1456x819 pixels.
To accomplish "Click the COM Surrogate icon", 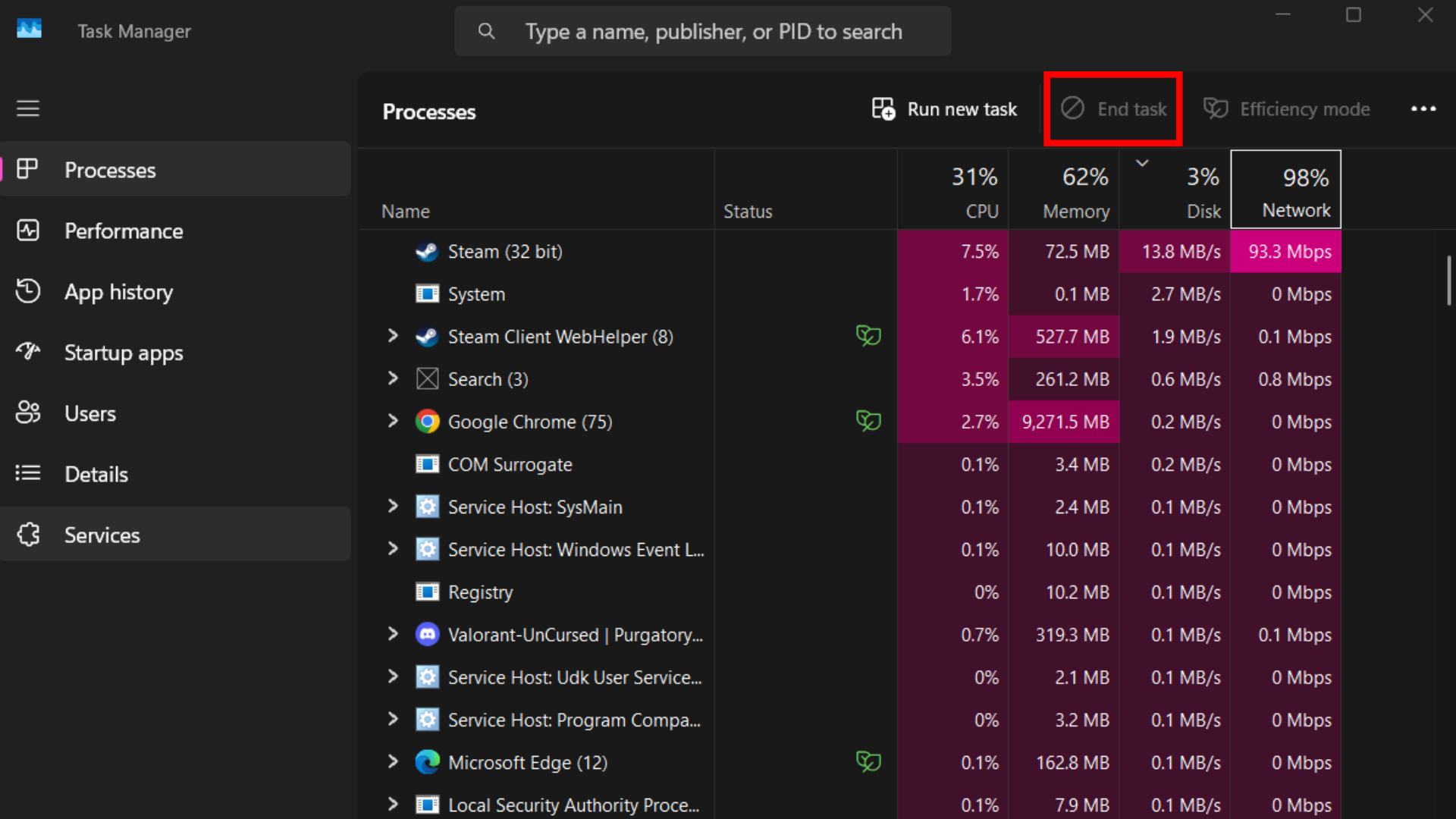I will tap(427, 464).
